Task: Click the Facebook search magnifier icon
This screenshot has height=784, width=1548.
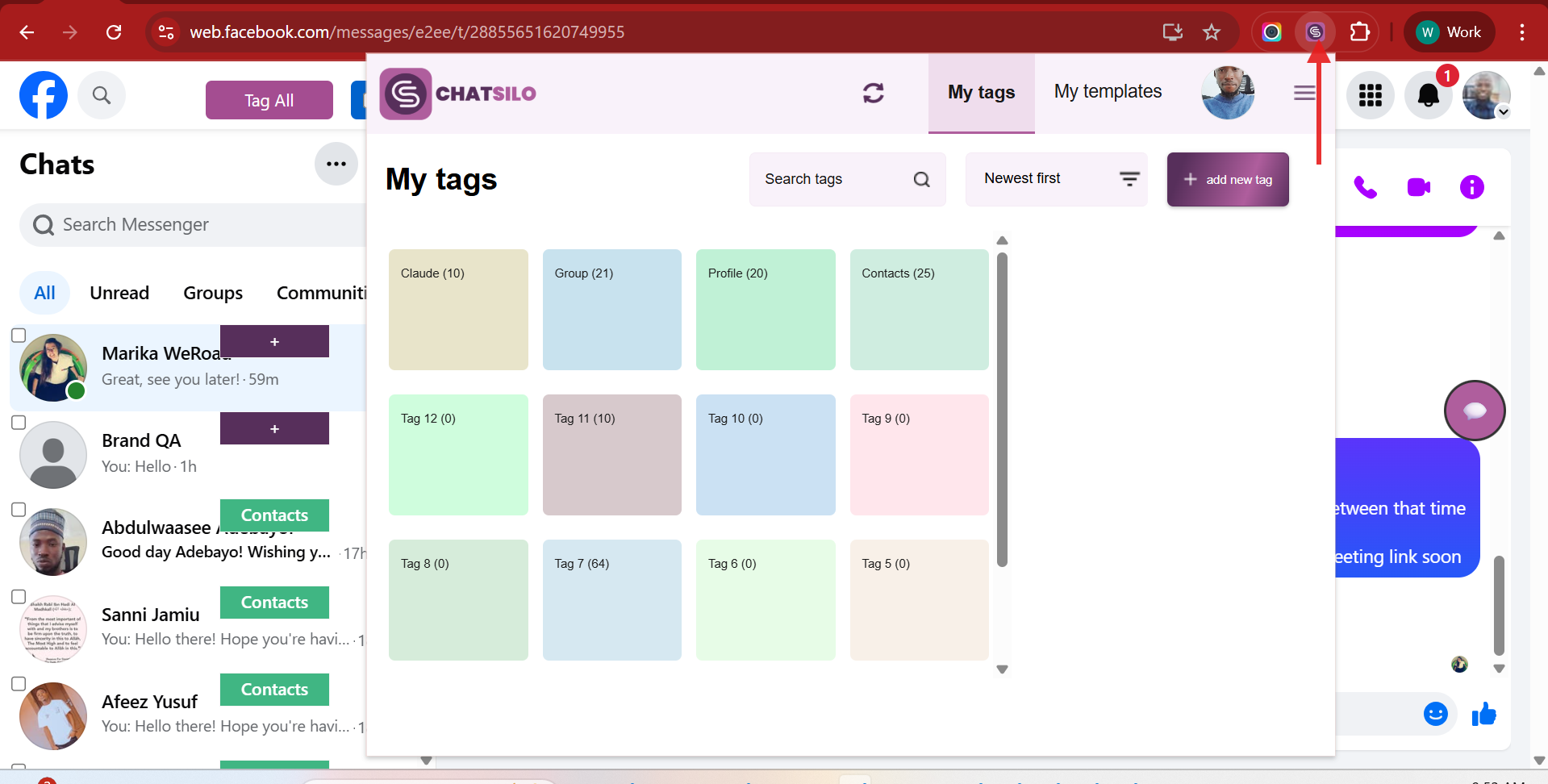Action: pos(102,95)
